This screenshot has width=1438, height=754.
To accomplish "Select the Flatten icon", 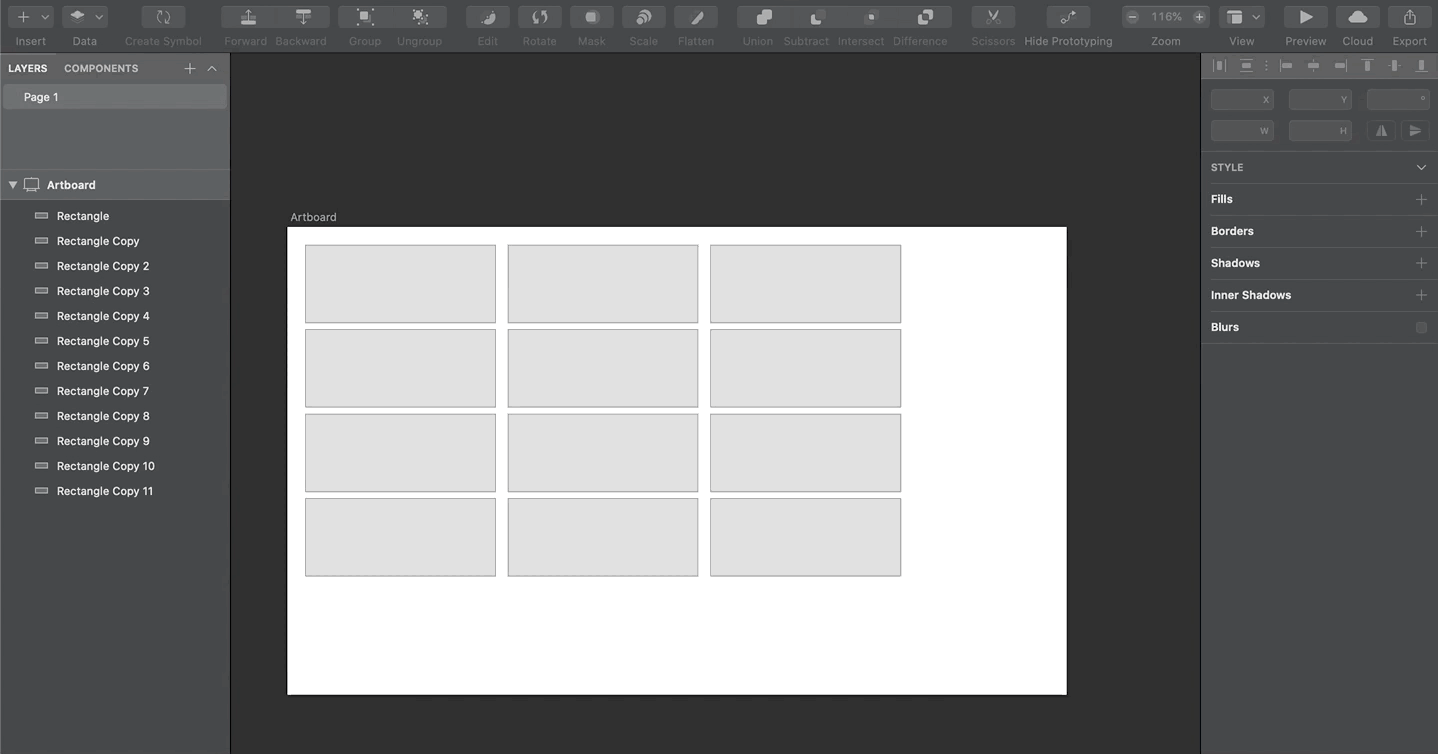I will click(695, 17).
